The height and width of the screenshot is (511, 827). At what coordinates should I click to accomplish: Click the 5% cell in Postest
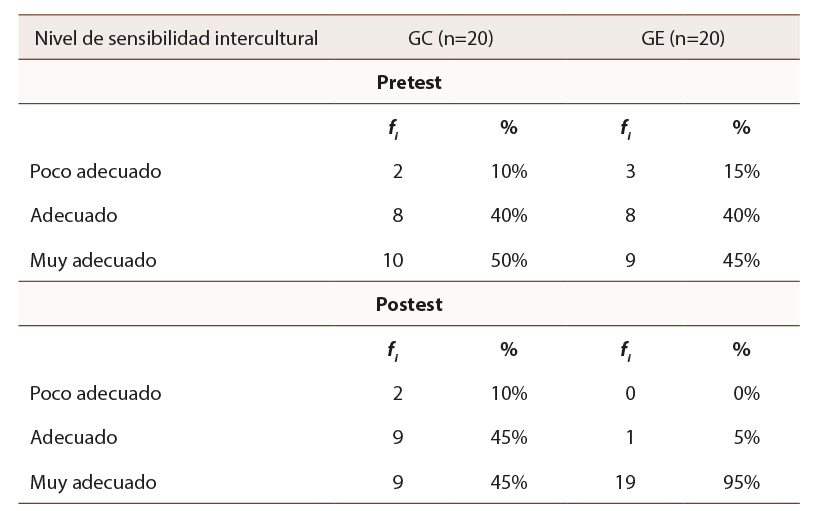(x=747, y=437)
